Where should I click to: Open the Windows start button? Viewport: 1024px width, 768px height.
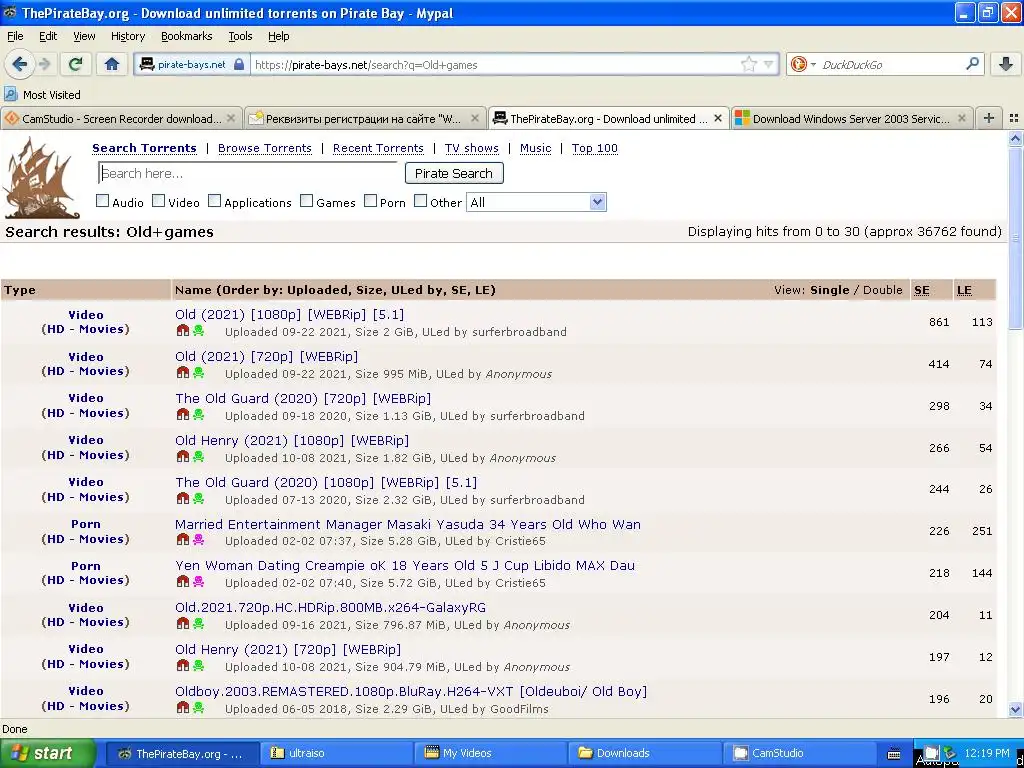(x=48, y=753)
